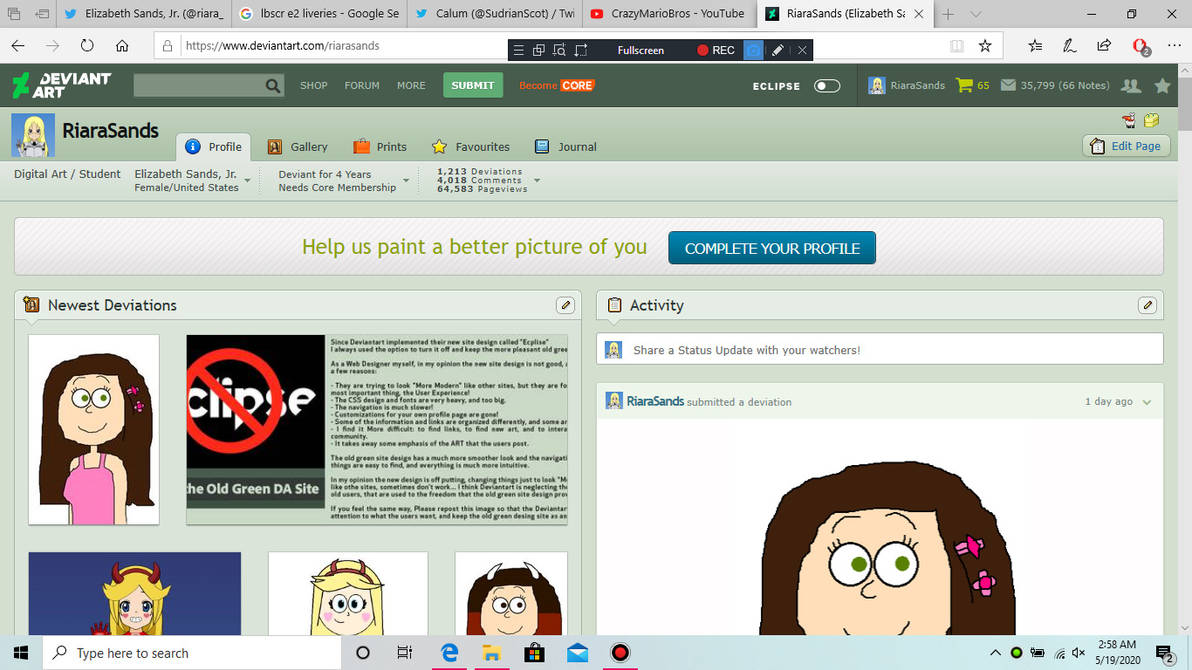Click the REC record button

[715, 50]
